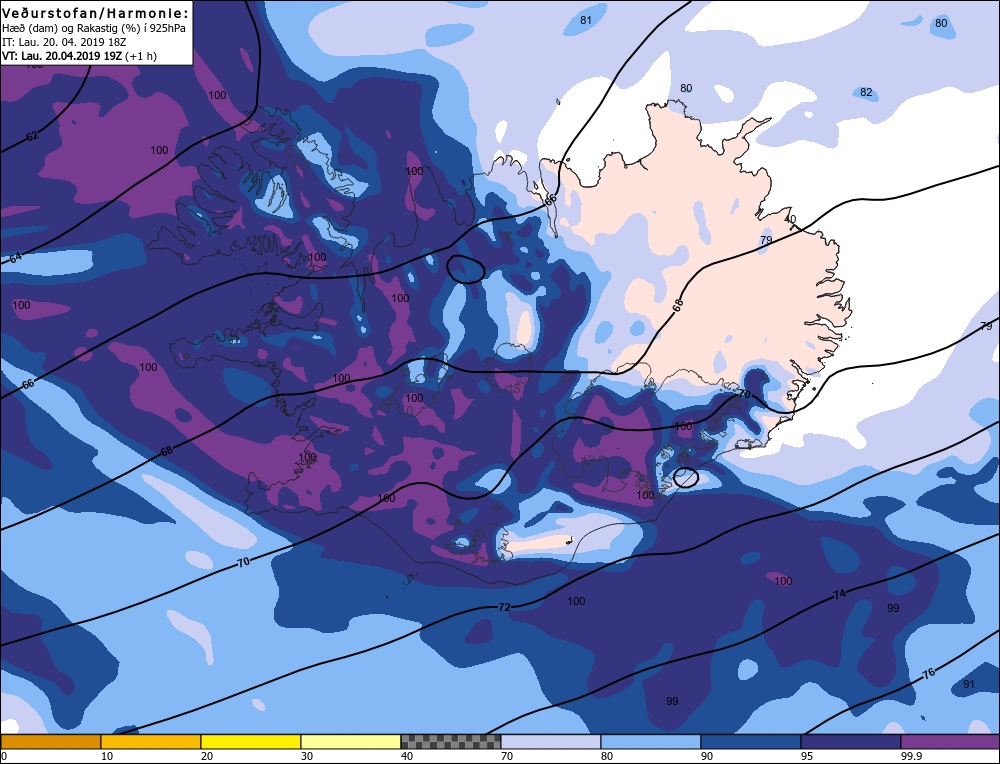The image size is (1000, 764).
Task: Click the contour label 72
Action: 504,607
